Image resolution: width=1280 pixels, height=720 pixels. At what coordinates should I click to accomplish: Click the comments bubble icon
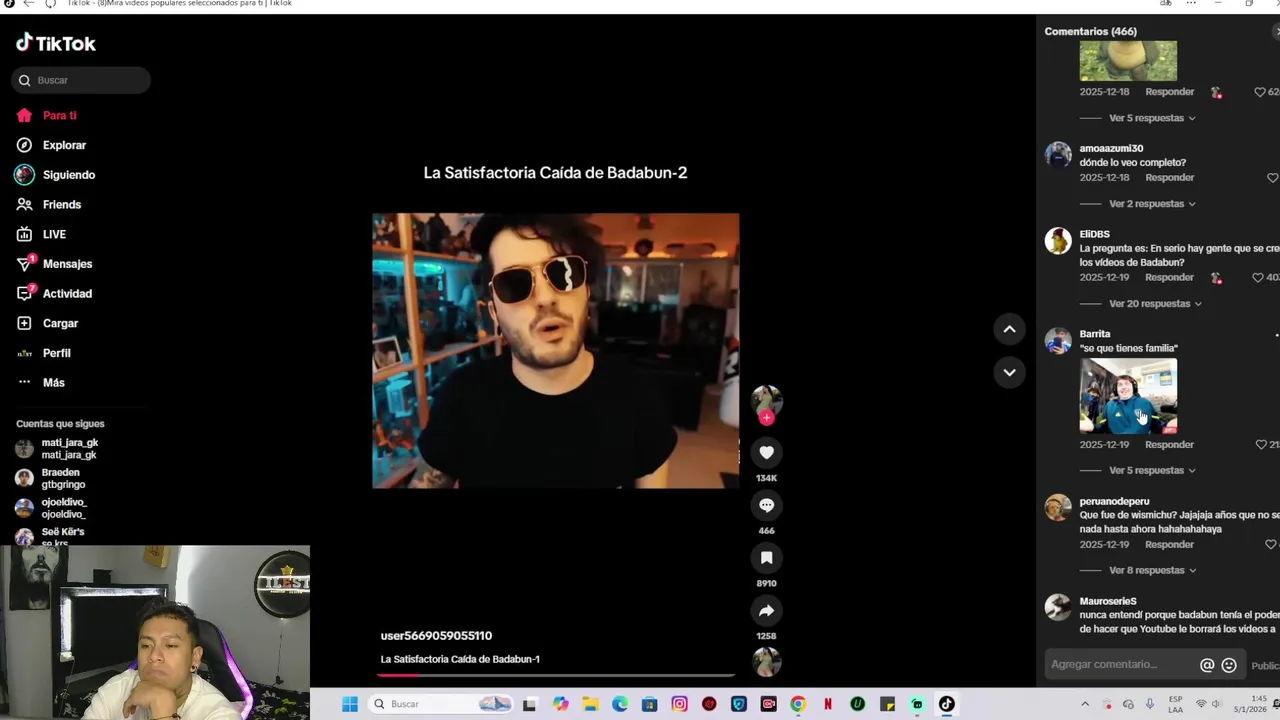click(x=766, y=505)
